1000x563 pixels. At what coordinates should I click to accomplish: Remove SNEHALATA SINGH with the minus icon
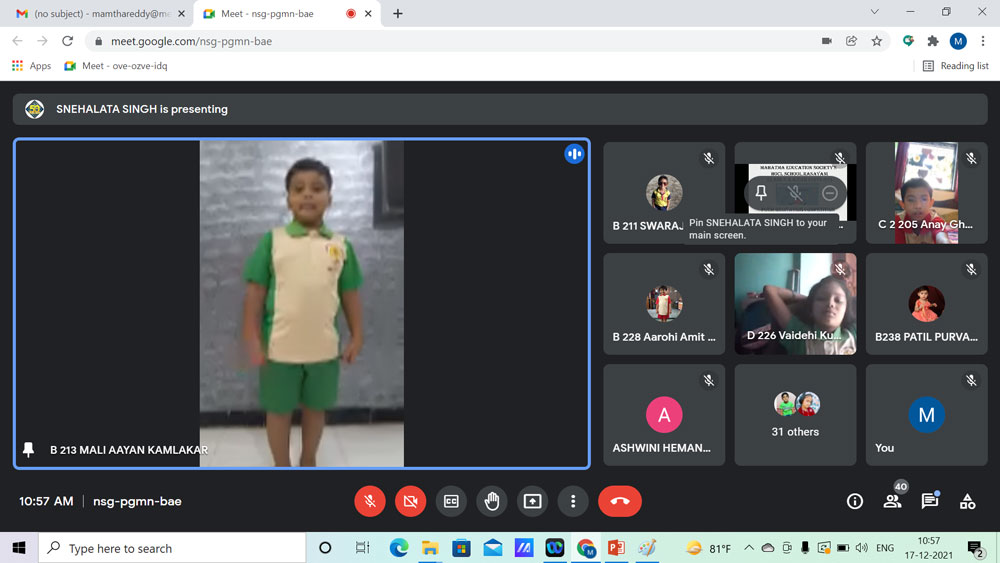click(829, 193)
